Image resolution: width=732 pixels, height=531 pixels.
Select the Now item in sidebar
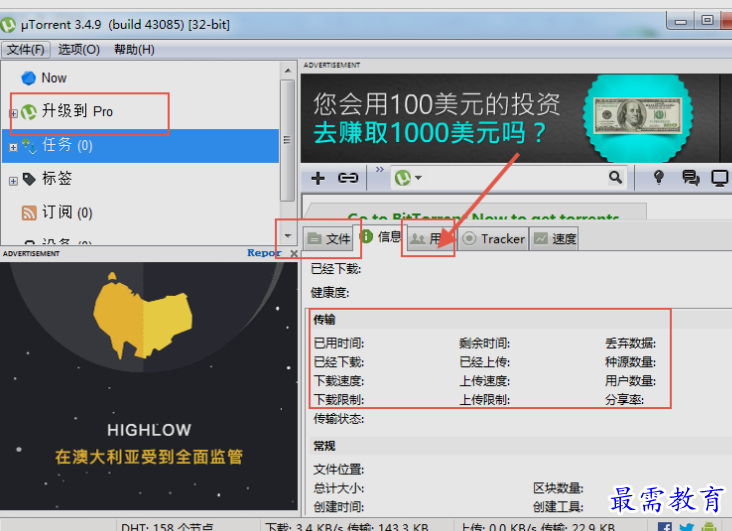click(x=54, y=78)
